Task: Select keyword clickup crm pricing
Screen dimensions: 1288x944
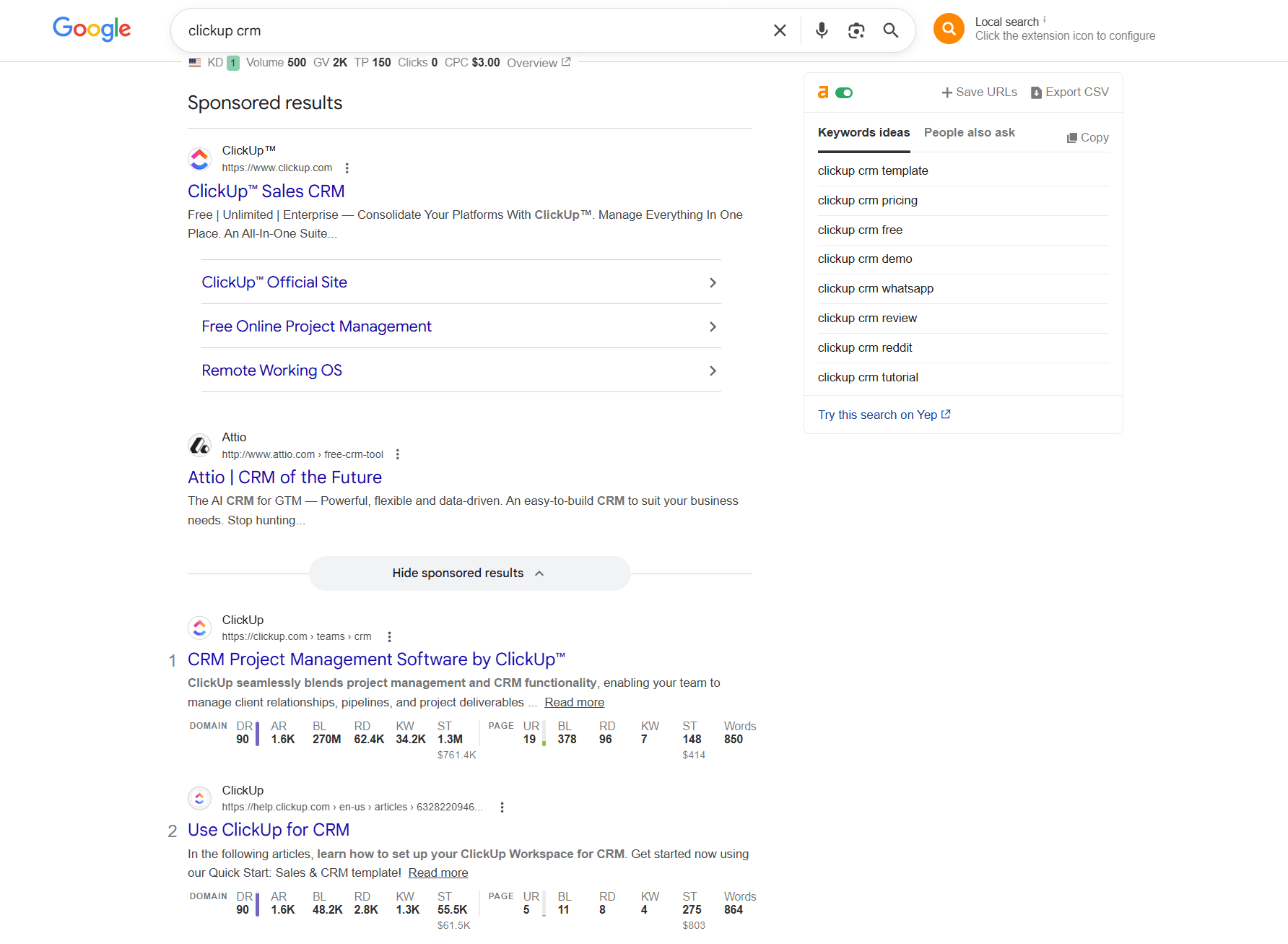Action: (868, 200)
